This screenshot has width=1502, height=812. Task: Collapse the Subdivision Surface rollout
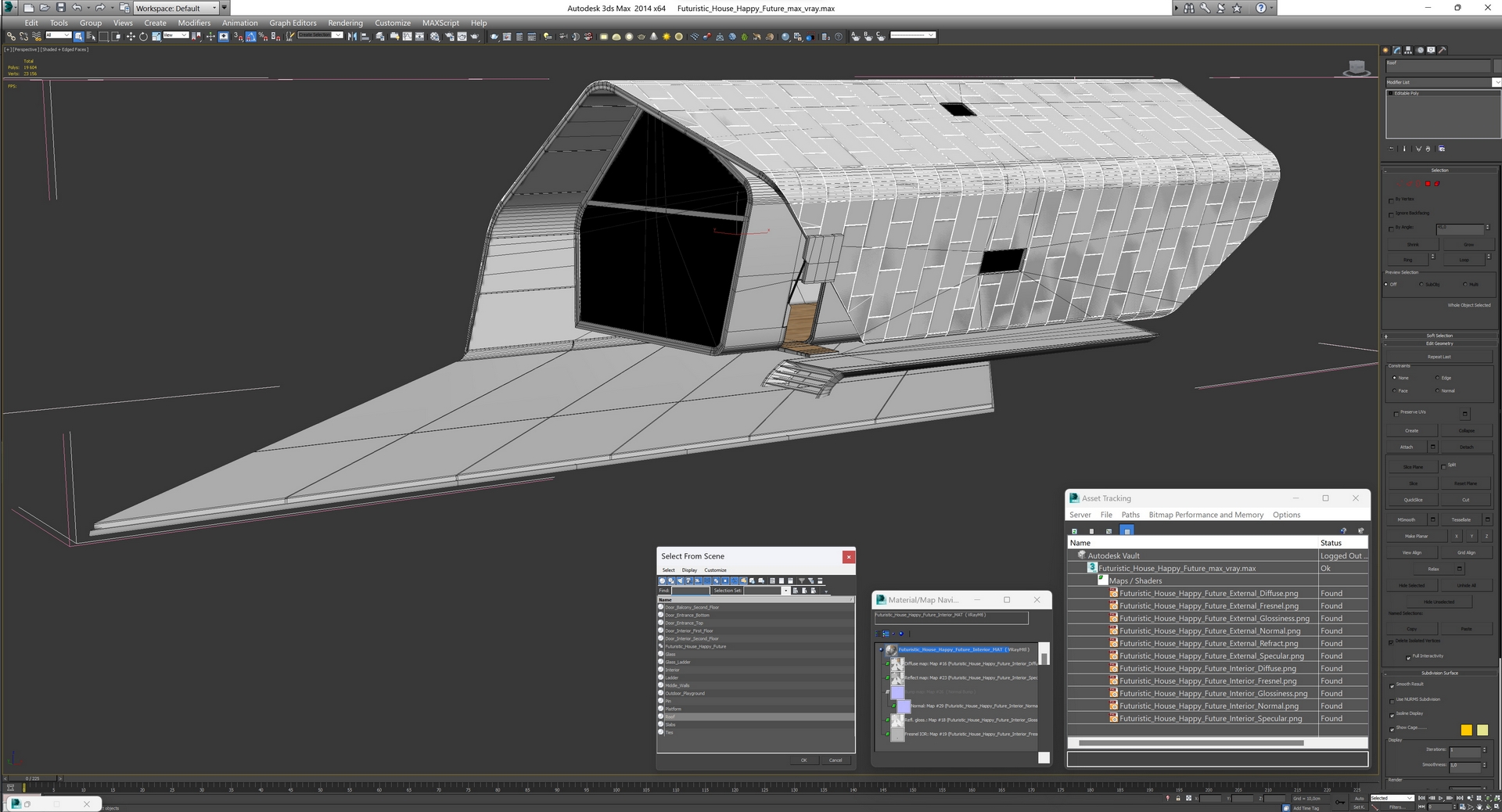pos(1439,673)
